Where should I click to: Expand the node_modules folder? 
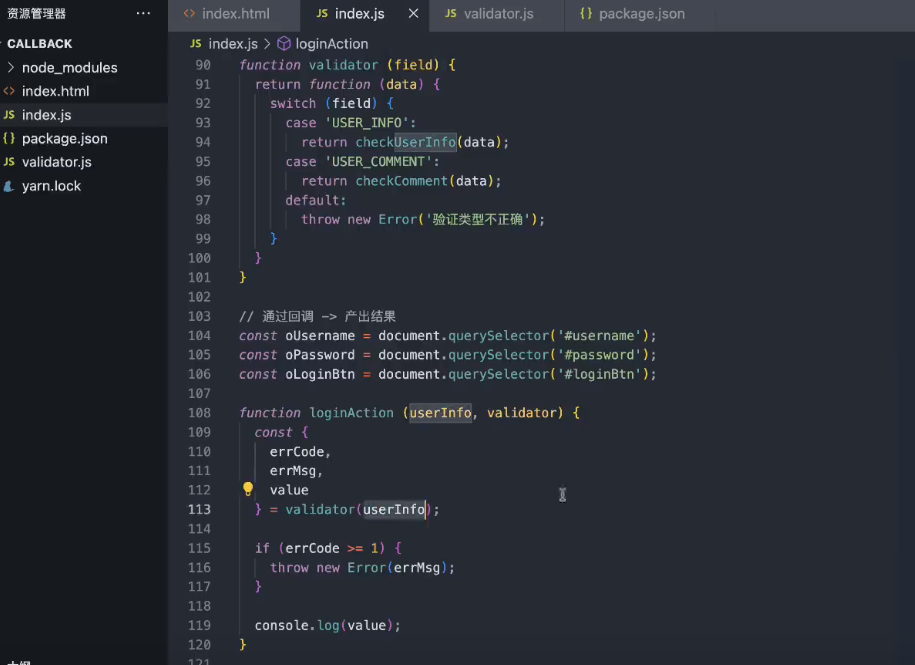11,68
